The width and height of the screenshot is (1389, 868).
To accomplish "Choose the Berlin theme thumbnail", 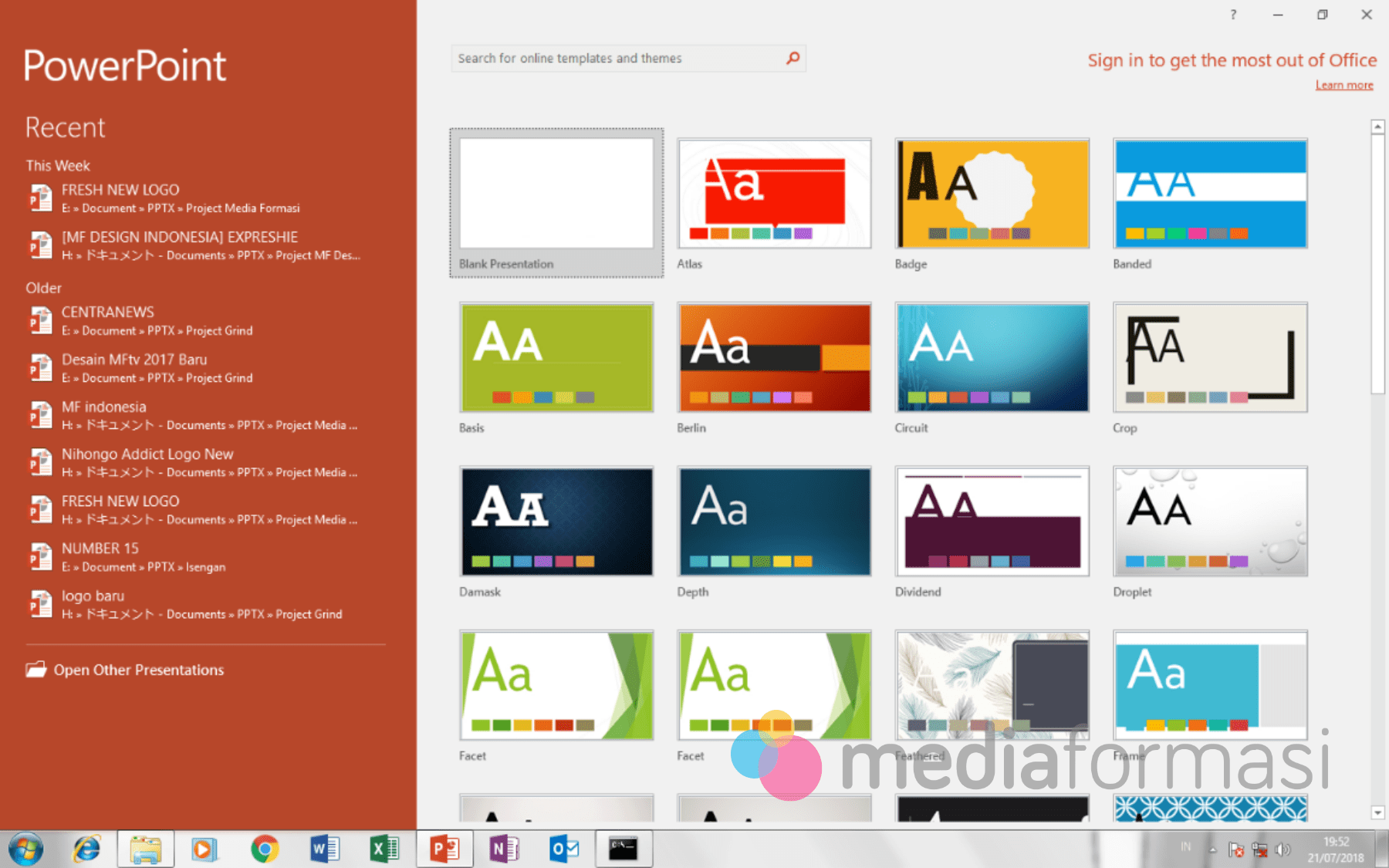I will 774,357.
